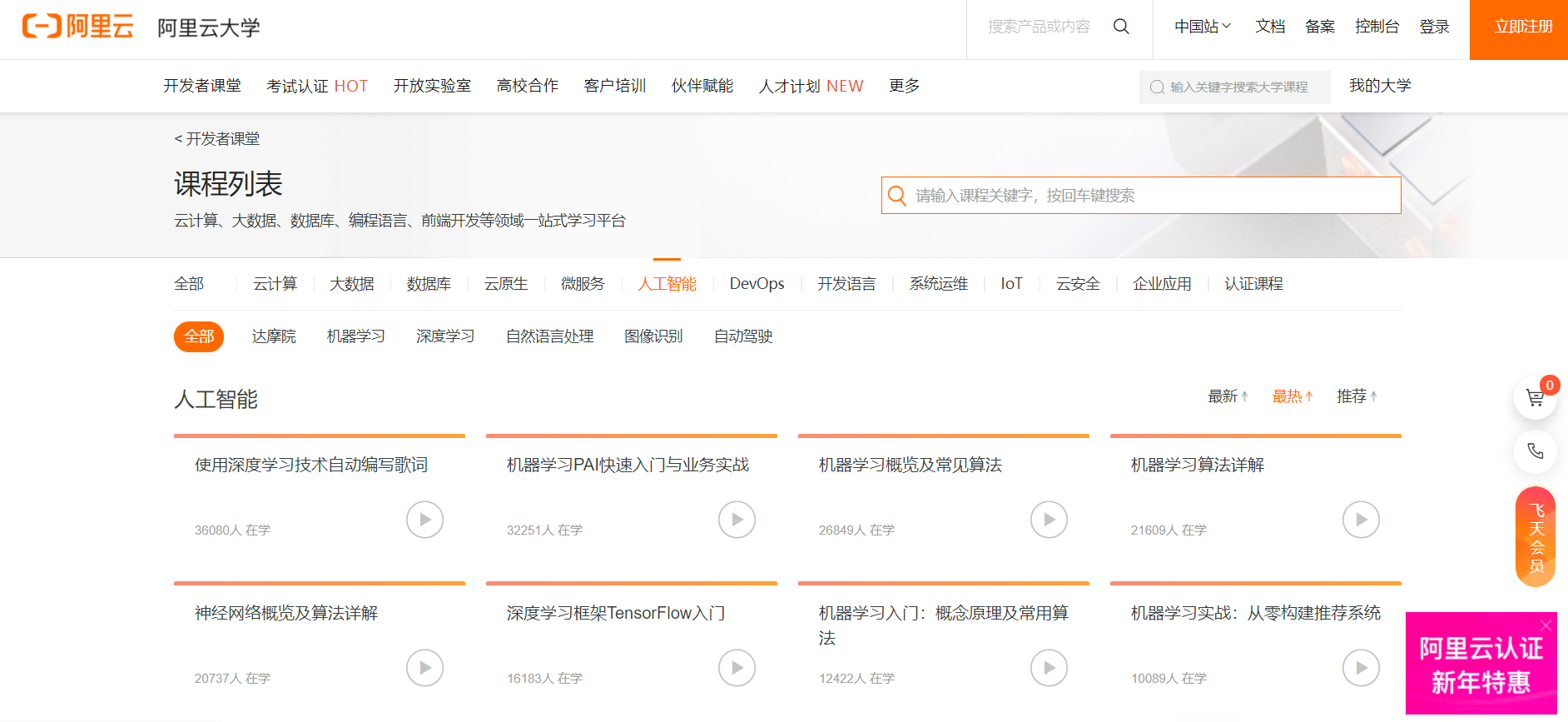Switch to the 开发语言 category tab

(x=846, y=284)
